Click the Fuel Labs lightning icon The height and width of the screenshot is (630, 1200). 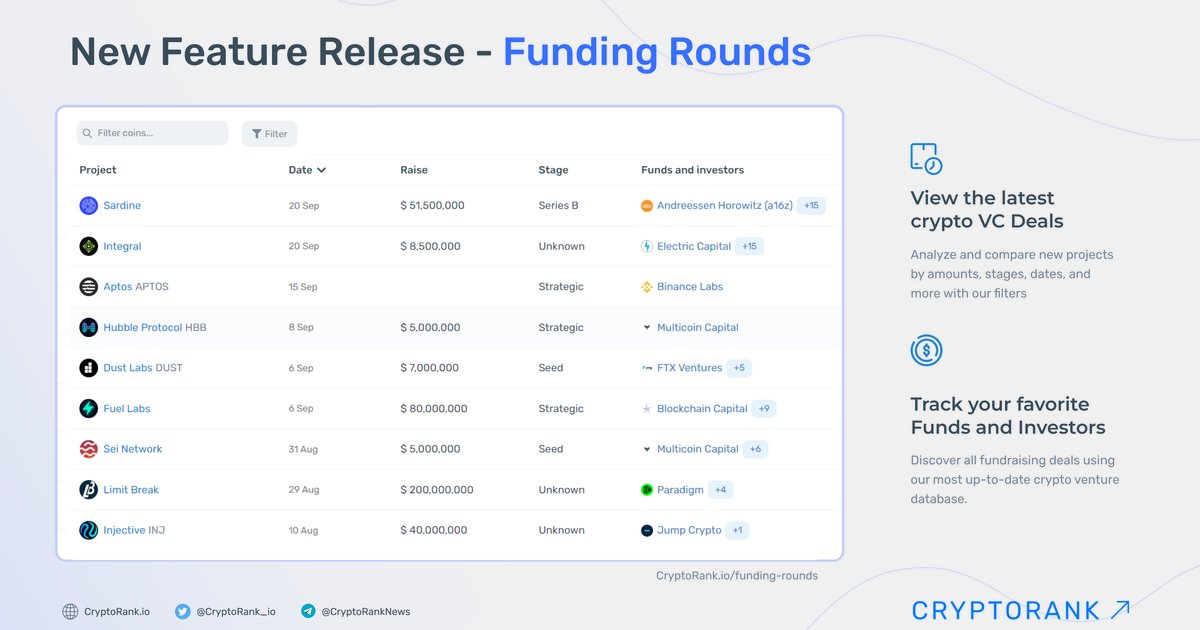[x=89, y=409]
